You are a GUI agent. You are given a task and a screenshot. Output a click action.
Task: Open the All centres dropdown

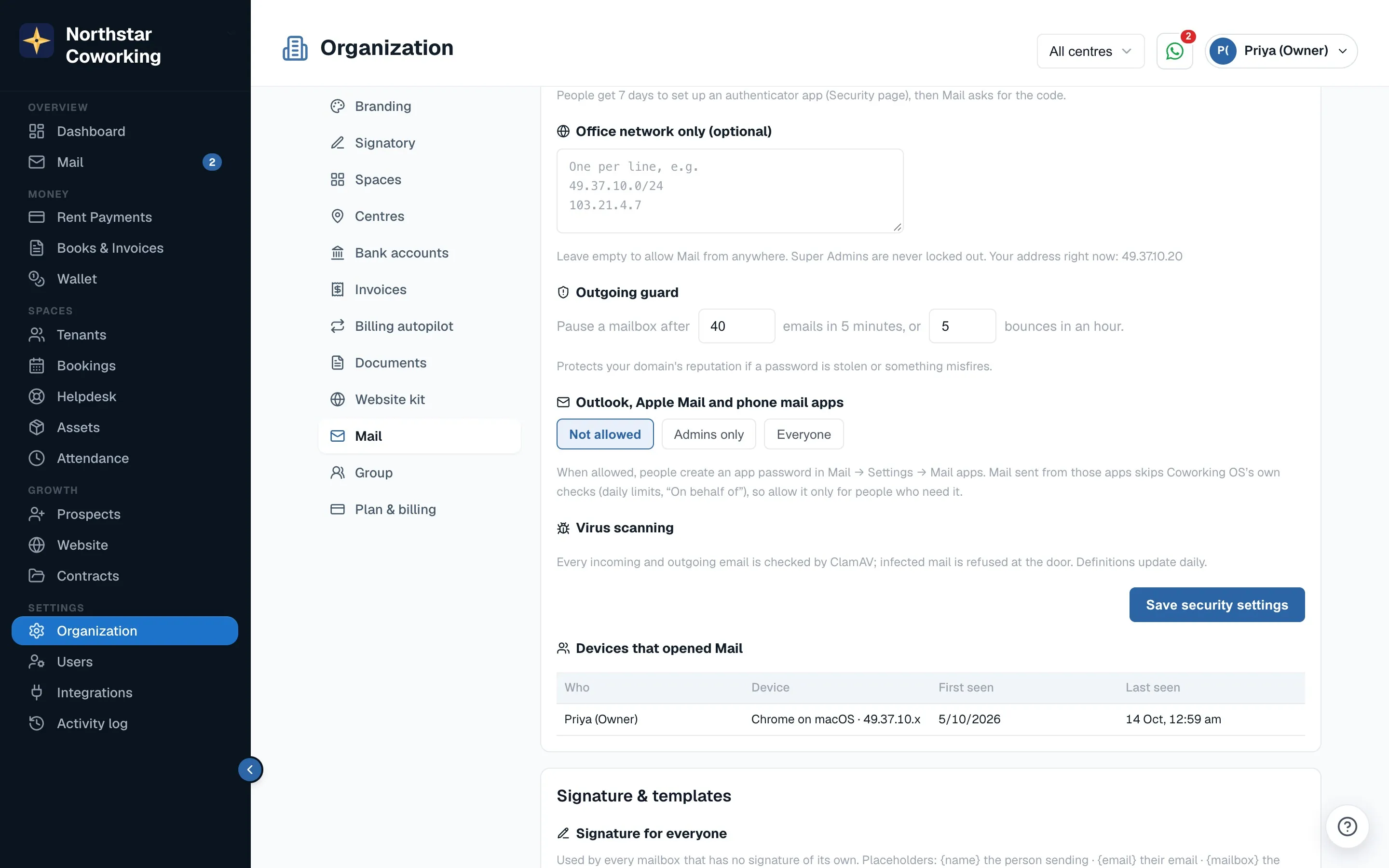(1090, 51)
